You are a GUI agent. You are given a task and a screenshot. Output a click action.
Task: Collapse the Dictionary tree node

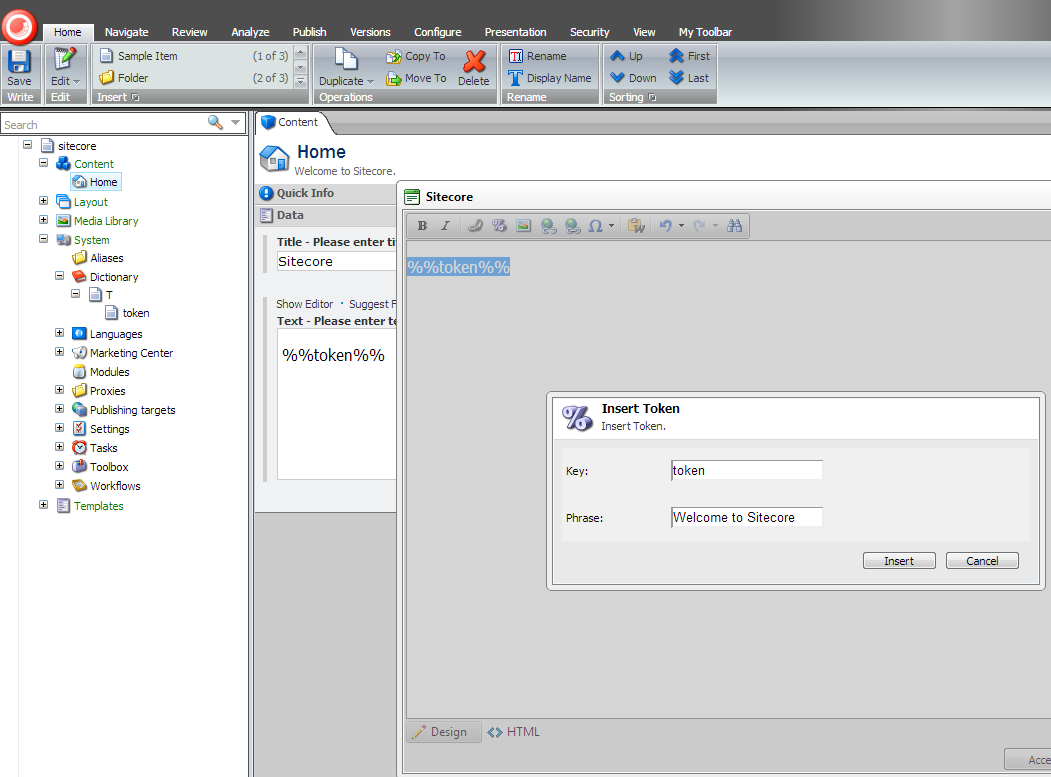coord(60,276)
